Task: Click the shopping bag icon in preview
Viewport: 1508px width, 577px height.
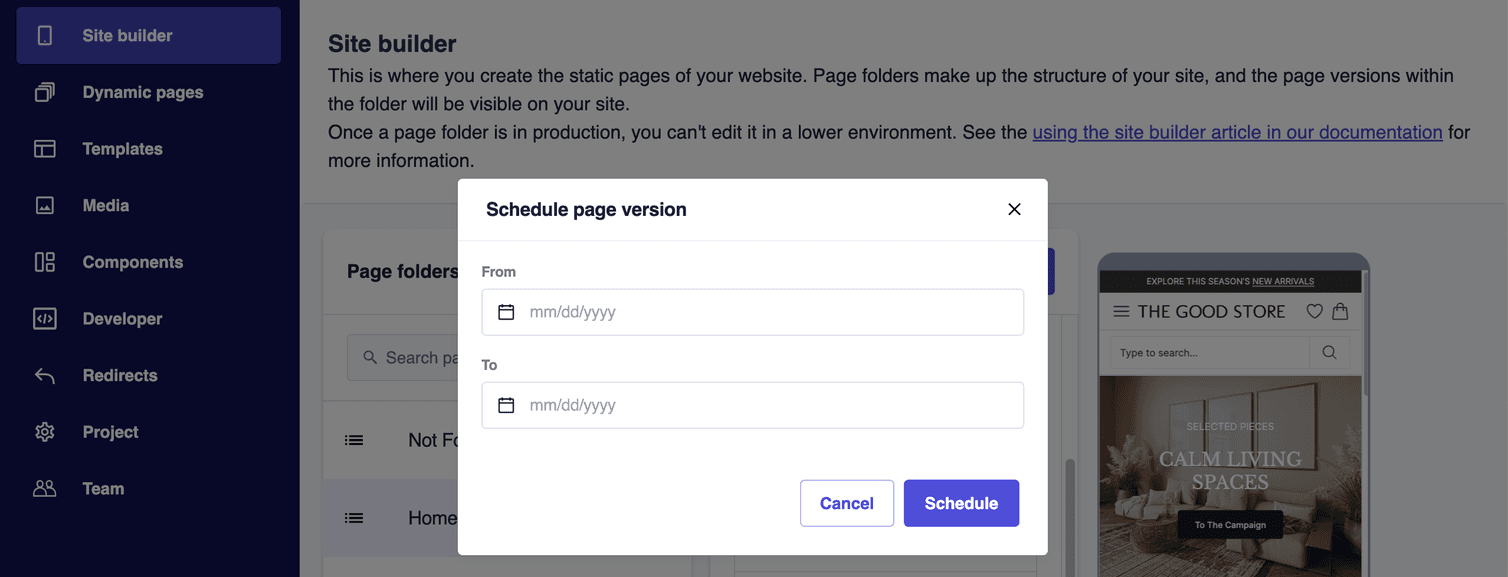Action: pos(1340,311)
